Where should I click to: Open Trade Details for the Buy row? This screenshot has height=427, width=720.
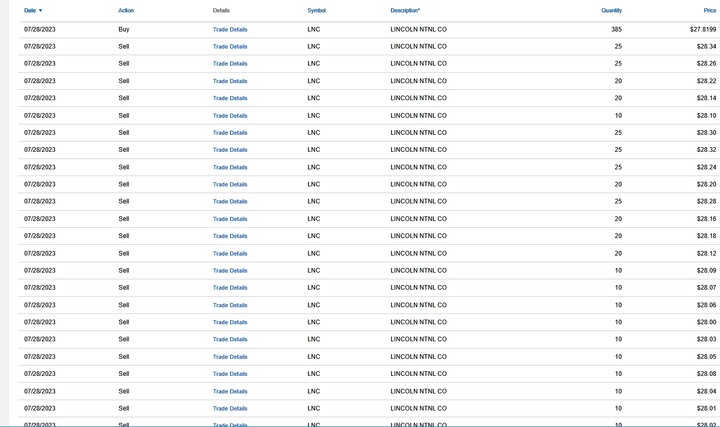pyautogui.click(x=230, y=29)
